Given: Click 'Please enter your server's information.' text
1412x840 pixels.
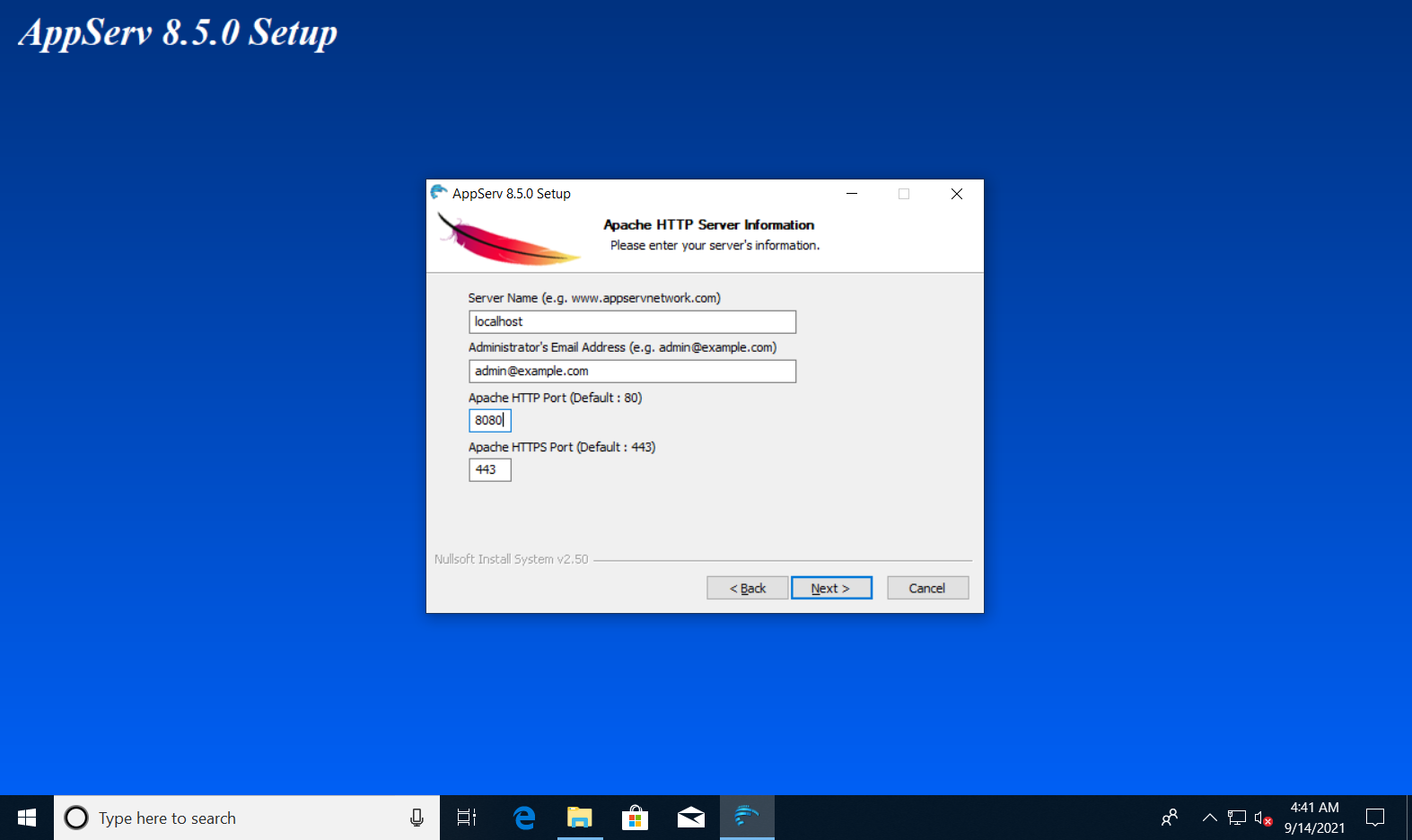Looking at the screenshot, I should [715, 245].
